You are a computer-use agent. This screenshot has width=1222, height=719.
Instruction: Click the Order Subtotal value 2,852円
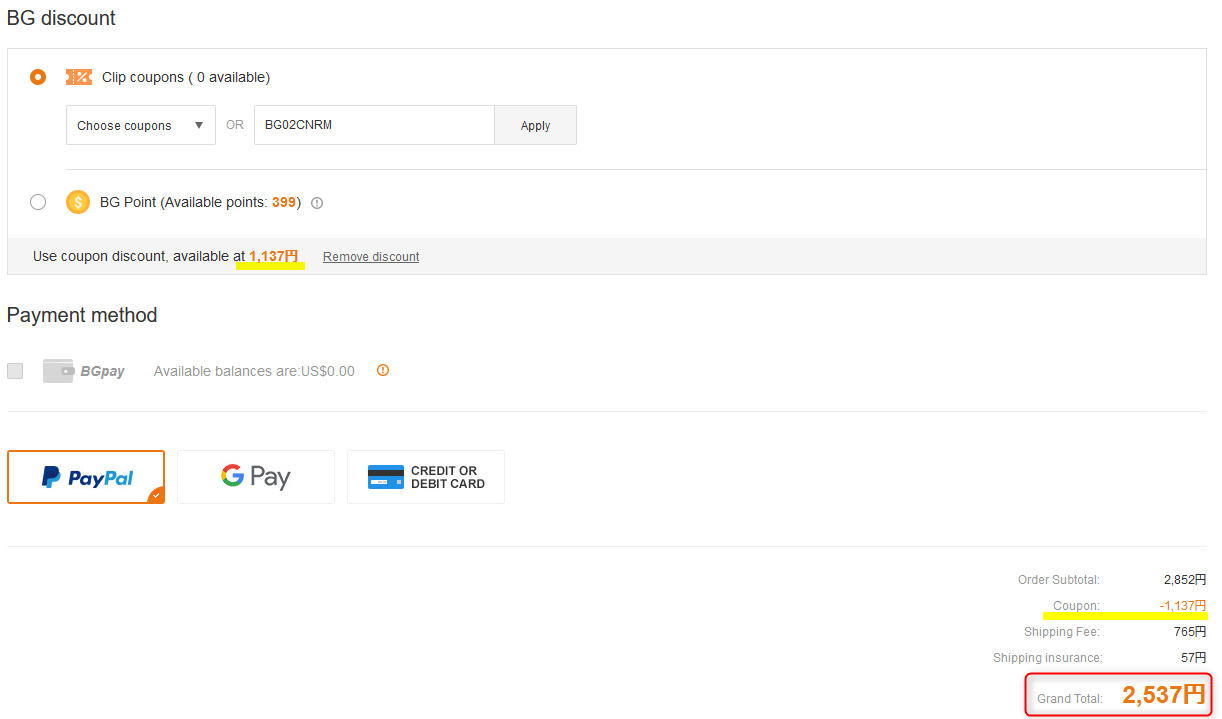tap(1185, 580)
